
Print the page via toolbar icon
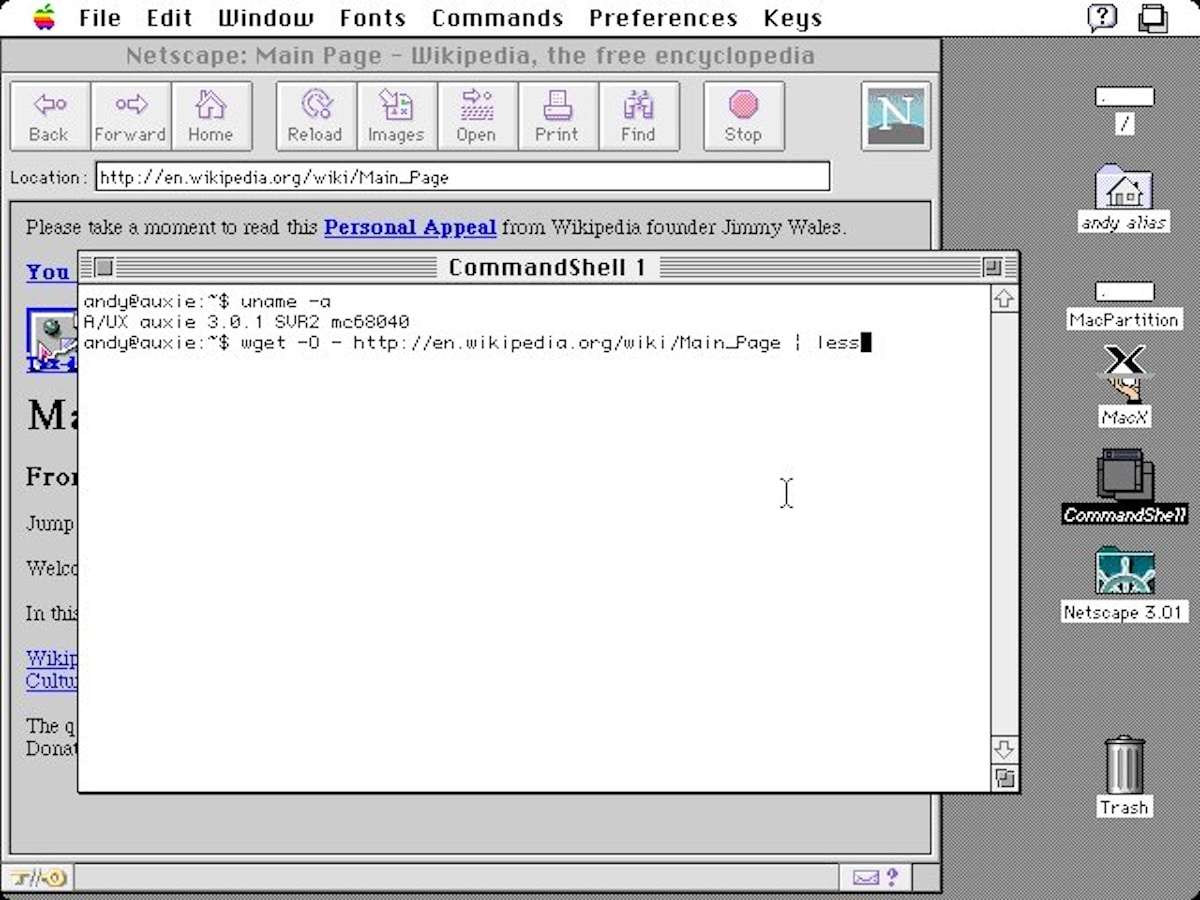tap(557, 115)
